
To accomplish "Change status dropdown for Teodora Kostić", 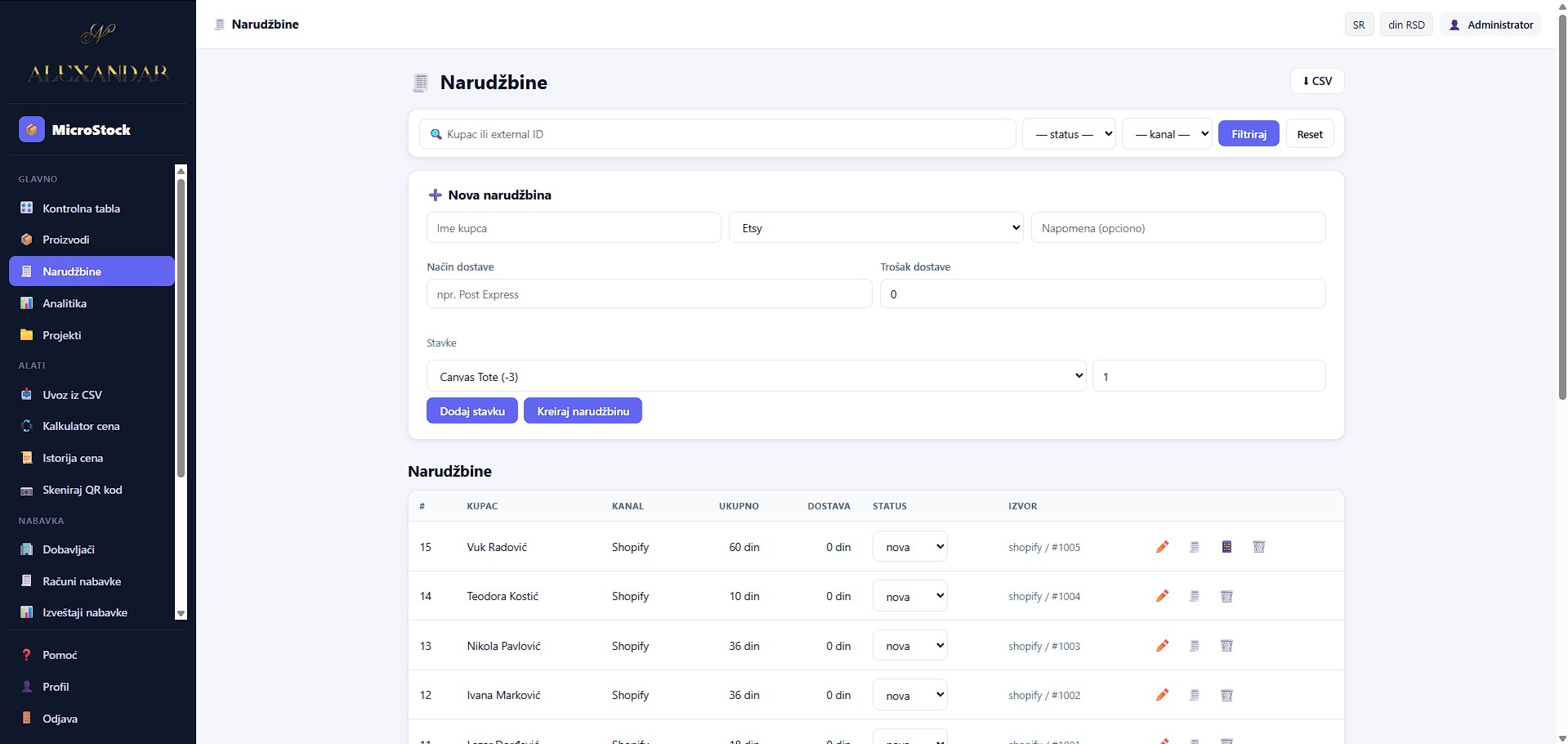I will click(910, 596).
